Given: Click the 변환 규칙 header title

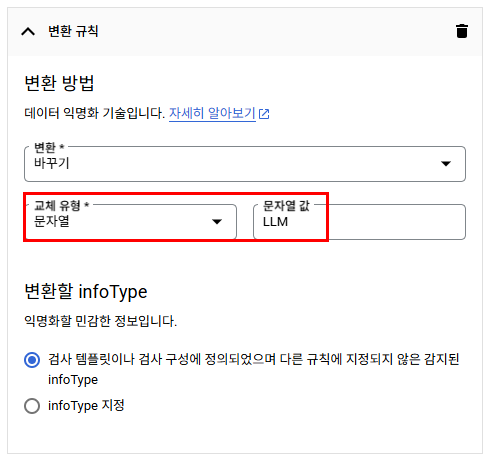Looking at the screenshot, I should pos(73,31).
